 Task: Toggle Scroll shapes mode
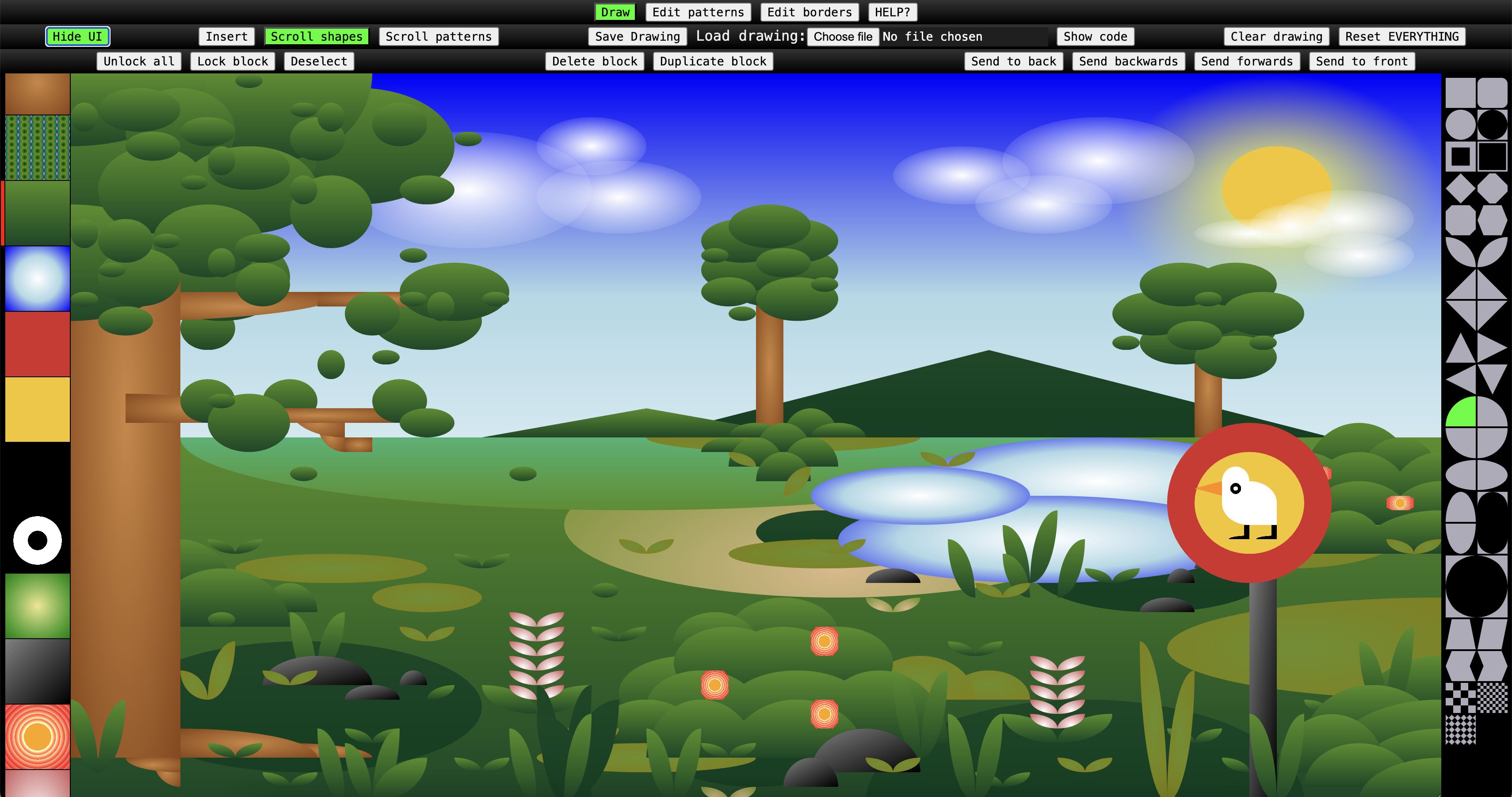(317, 36)
